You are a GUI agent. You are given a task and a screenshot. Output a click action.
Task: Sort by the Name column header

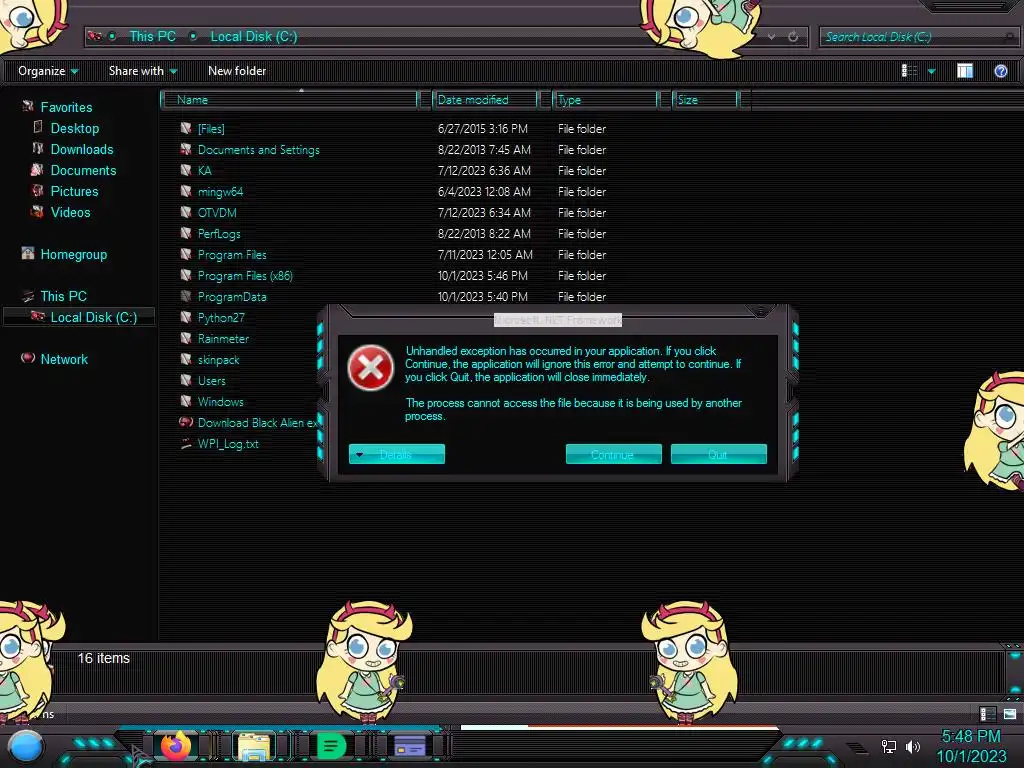(x=289, y=100)
